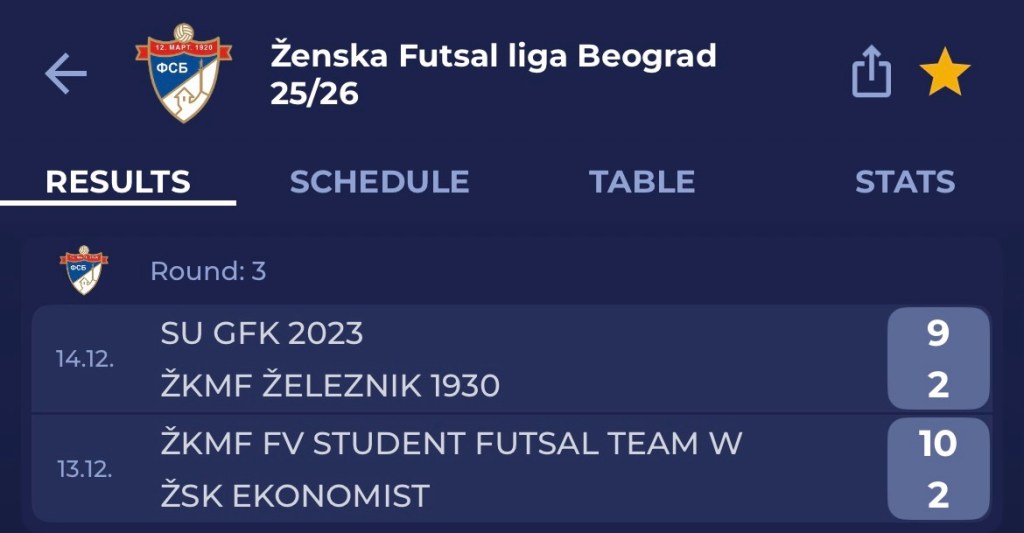Tap the 25/26 season label
This screenshot has width=1024, height=533.
[314, 94]
